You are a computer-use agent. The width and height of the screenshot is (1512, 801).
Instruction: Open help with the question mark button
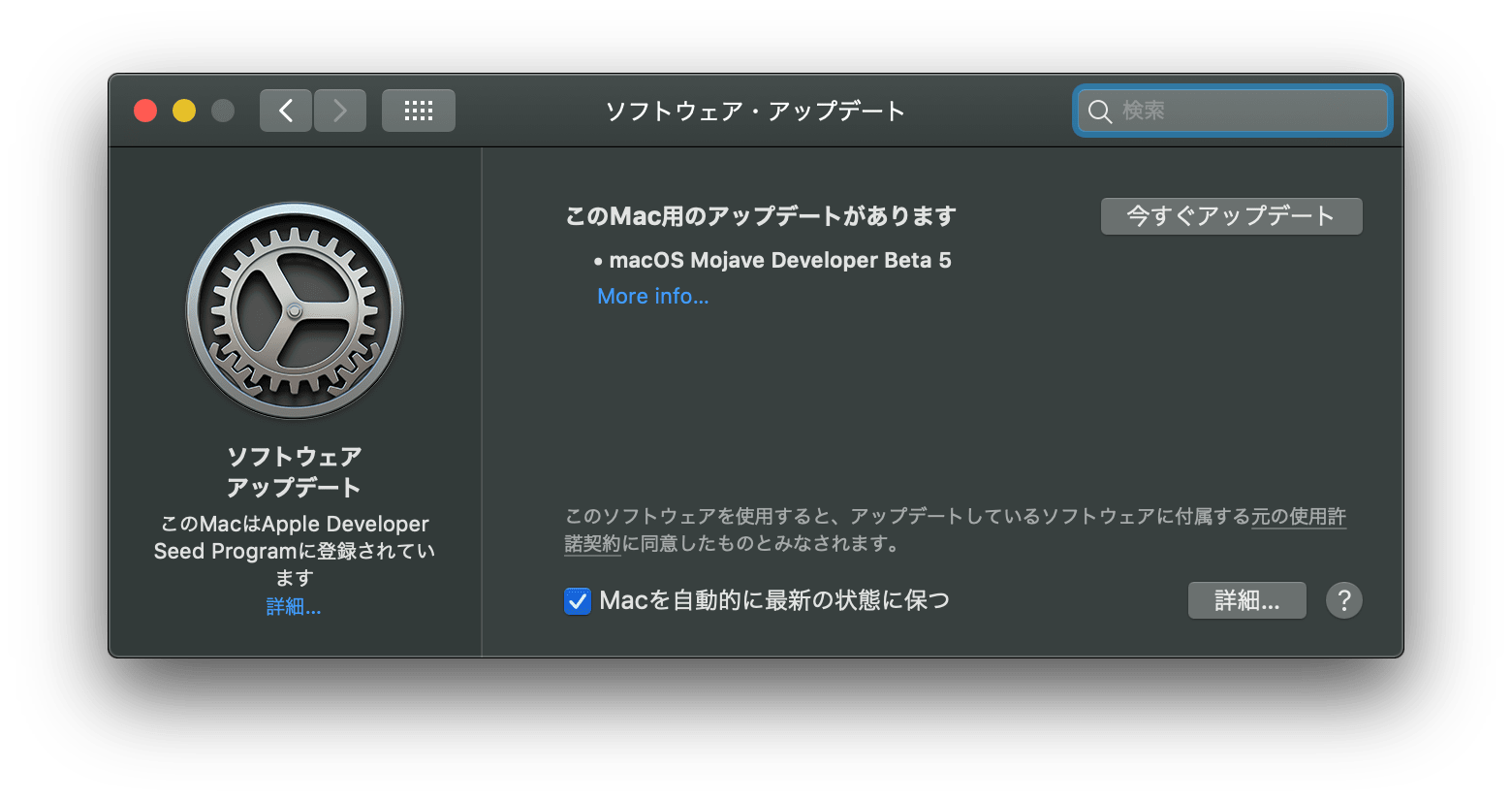click(1344, 600)
